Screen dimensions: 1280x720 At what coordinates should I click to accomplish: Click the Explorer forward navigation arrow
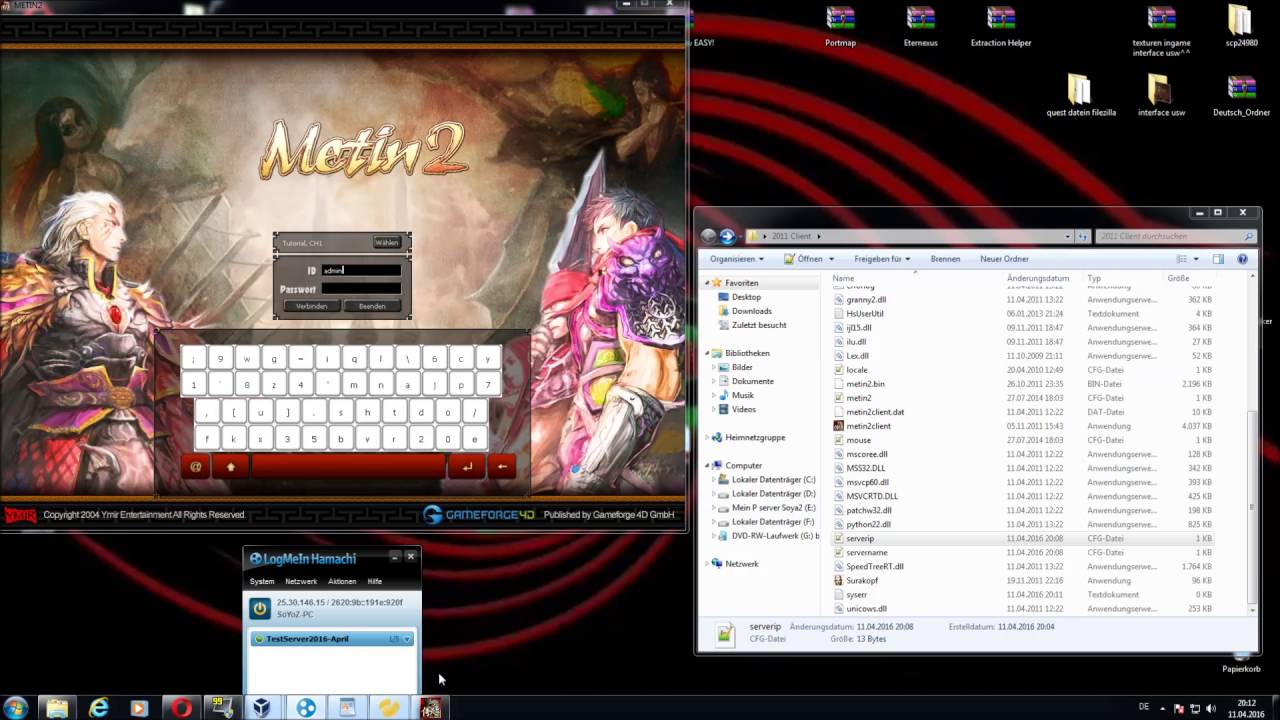tap(727, 236)
